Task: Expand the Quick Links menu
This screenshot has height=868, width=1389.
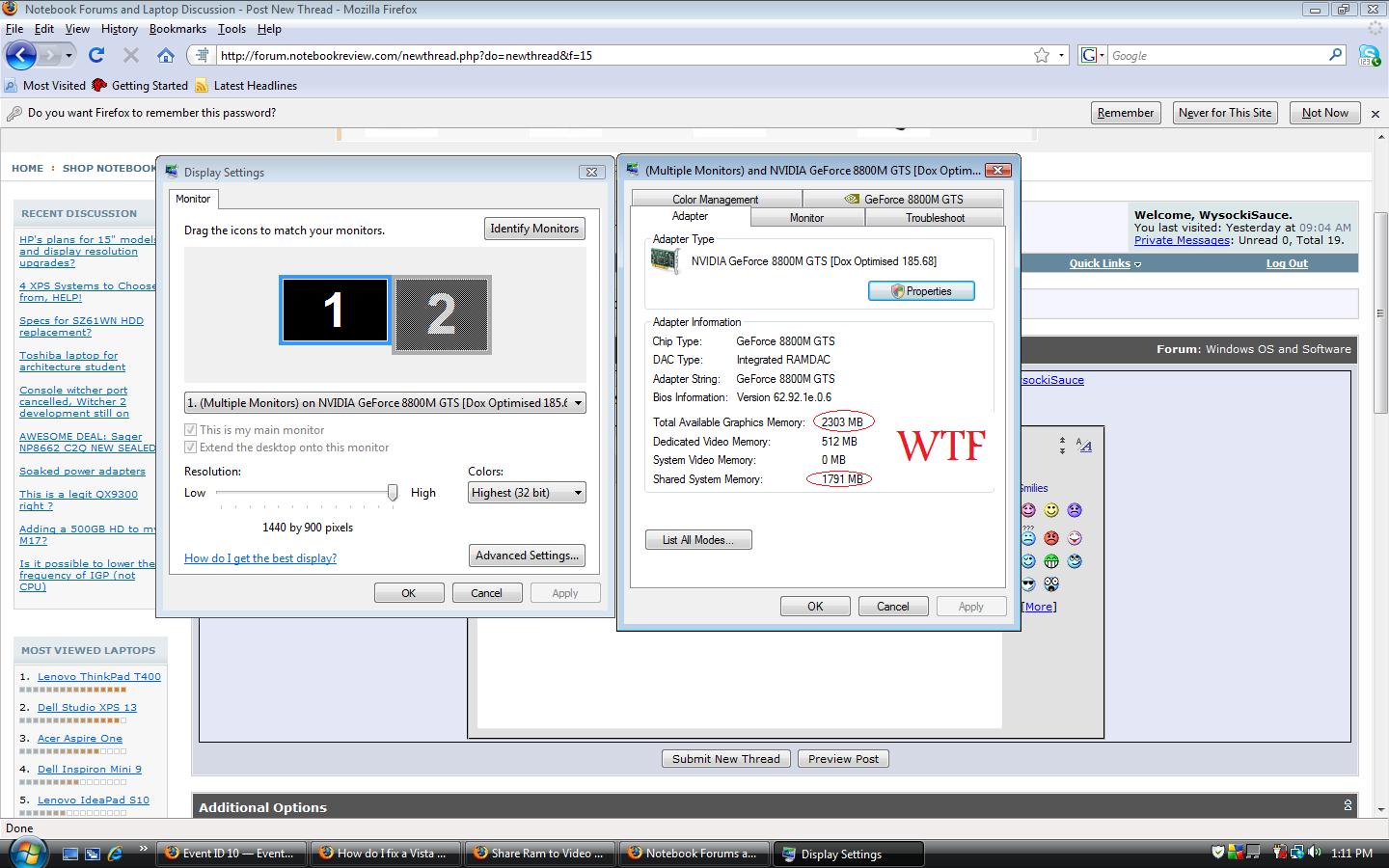Action: (1105, 263)
